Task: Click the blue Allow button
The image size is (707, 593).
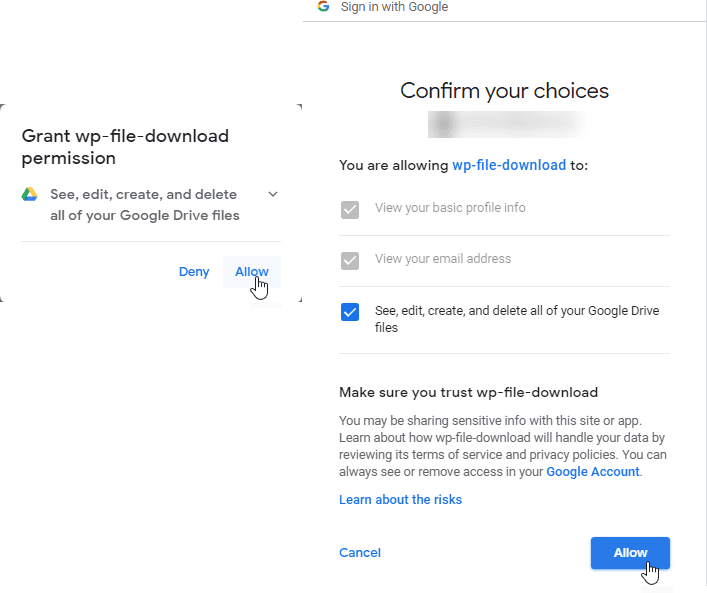Action: coord(630,552)
